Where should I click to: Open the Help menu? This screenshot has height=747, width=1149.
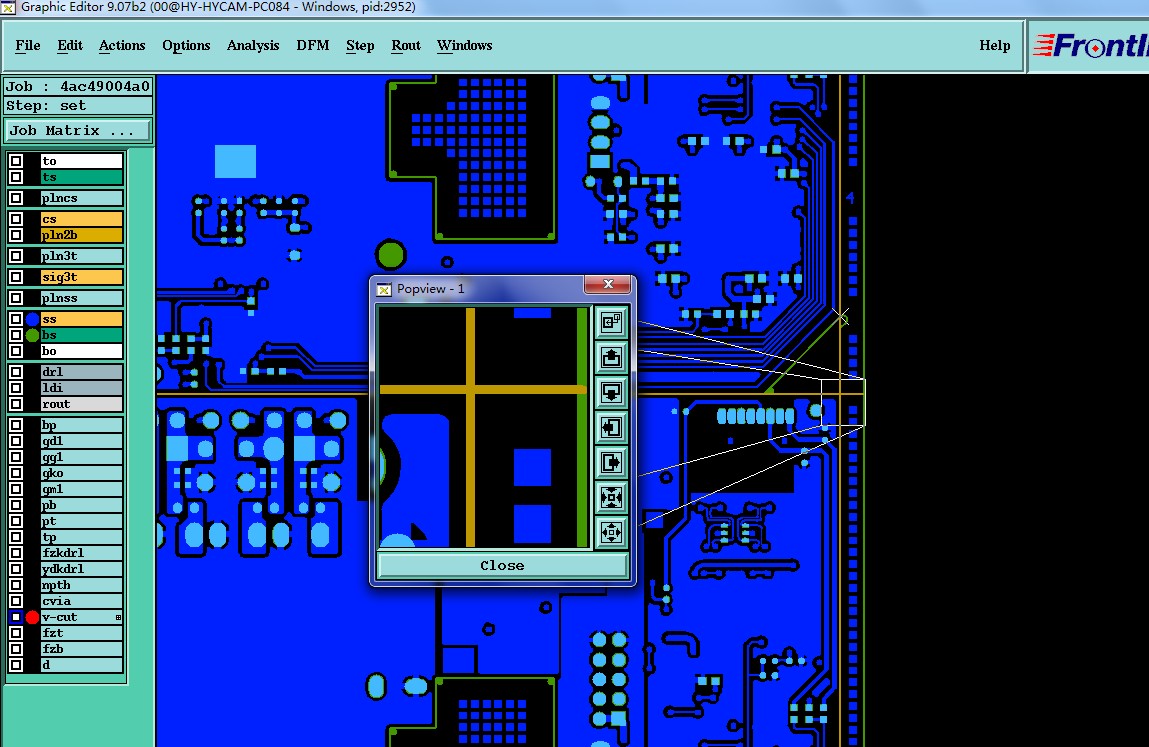click(x=994, y=45)
